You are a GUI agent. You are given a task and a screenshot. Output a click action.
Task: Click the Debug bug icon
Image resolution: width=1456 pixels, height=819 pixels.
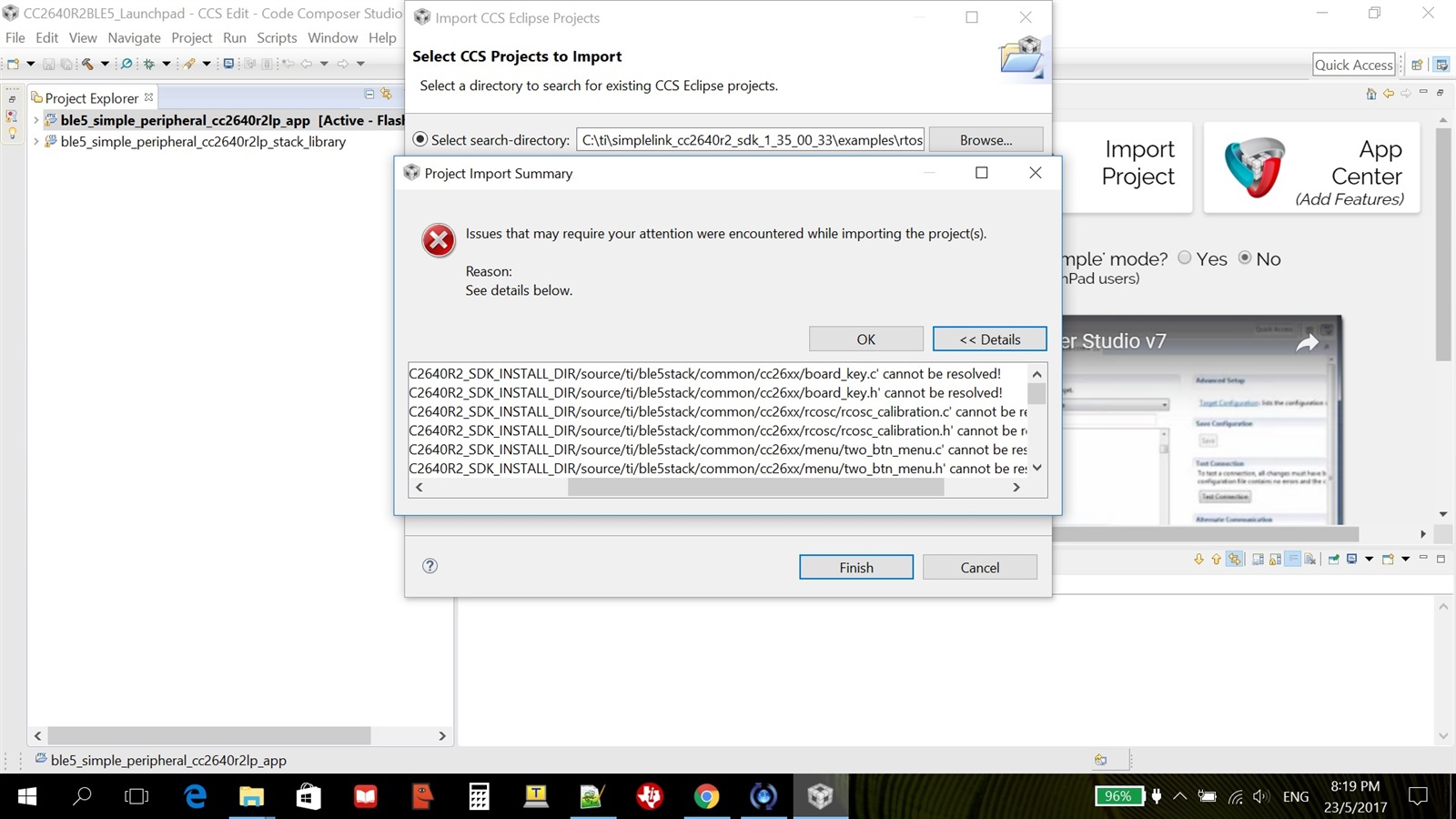pos(149,64)
